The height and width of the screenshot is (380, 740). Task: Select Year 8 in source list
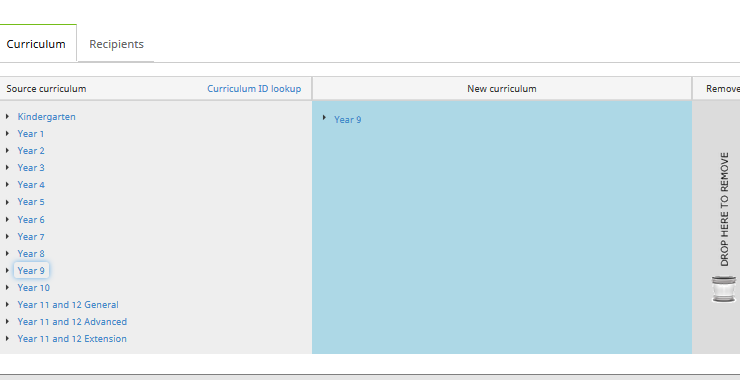point(31,253)
